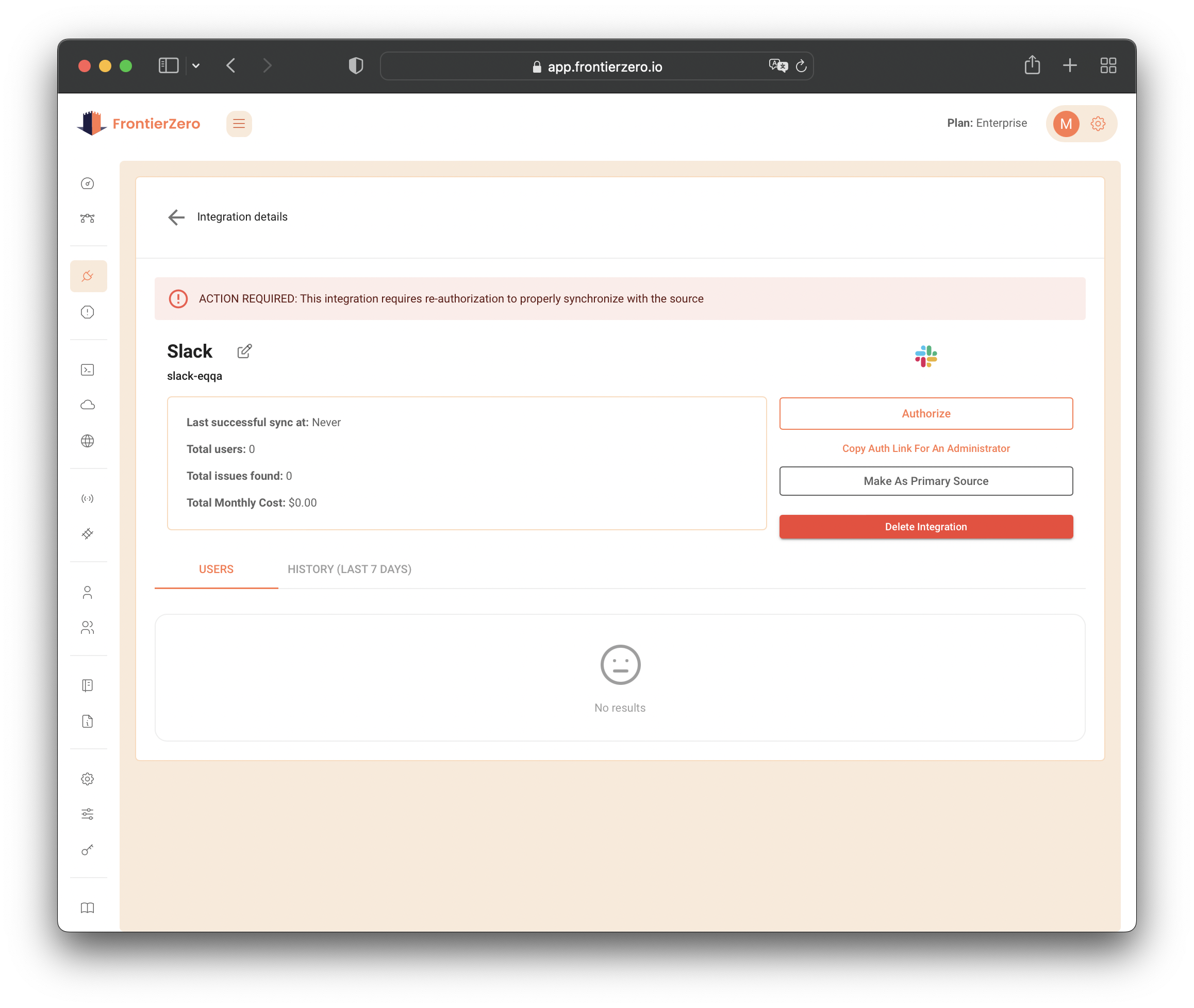Open the key icon in sidebar
1194x1008 pixels.
click(88, 850)
